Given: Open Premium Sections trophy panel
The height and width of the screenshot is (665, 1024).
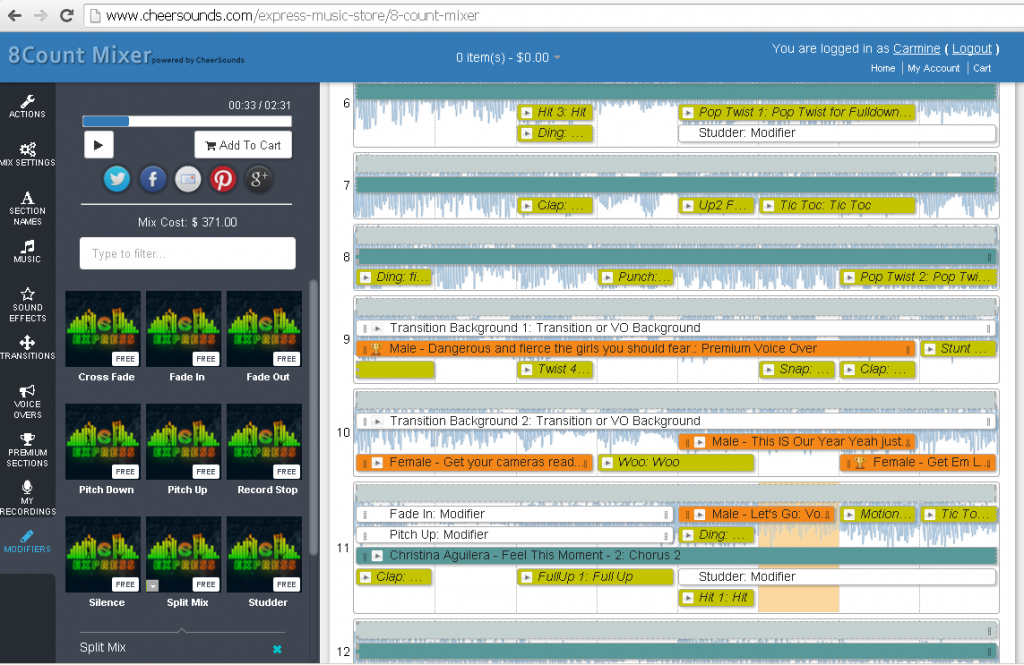Looking at the screenshot, I should coord(27,449).
